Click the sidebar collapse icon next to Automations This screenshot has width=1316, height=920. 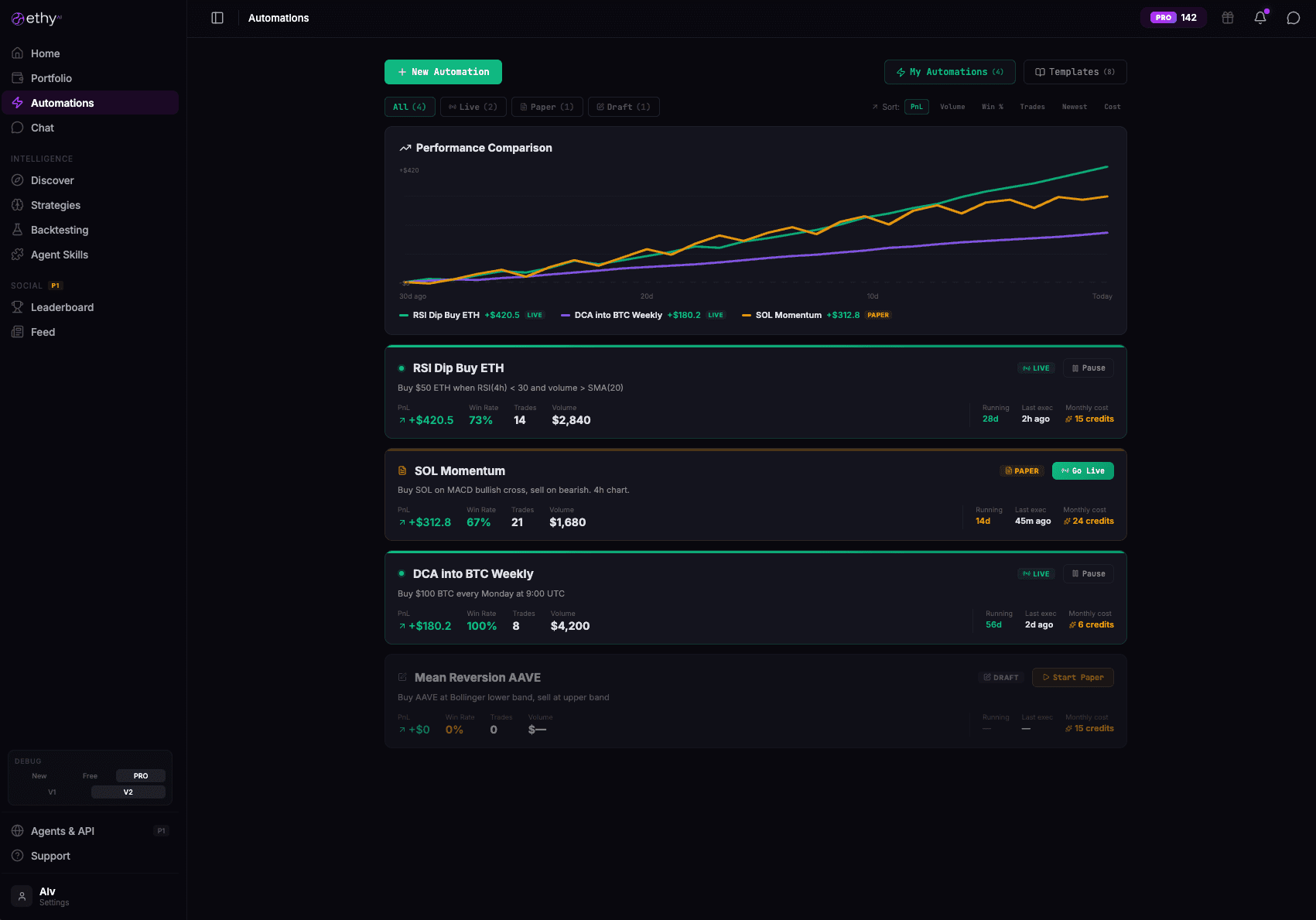tap(217, 17)
